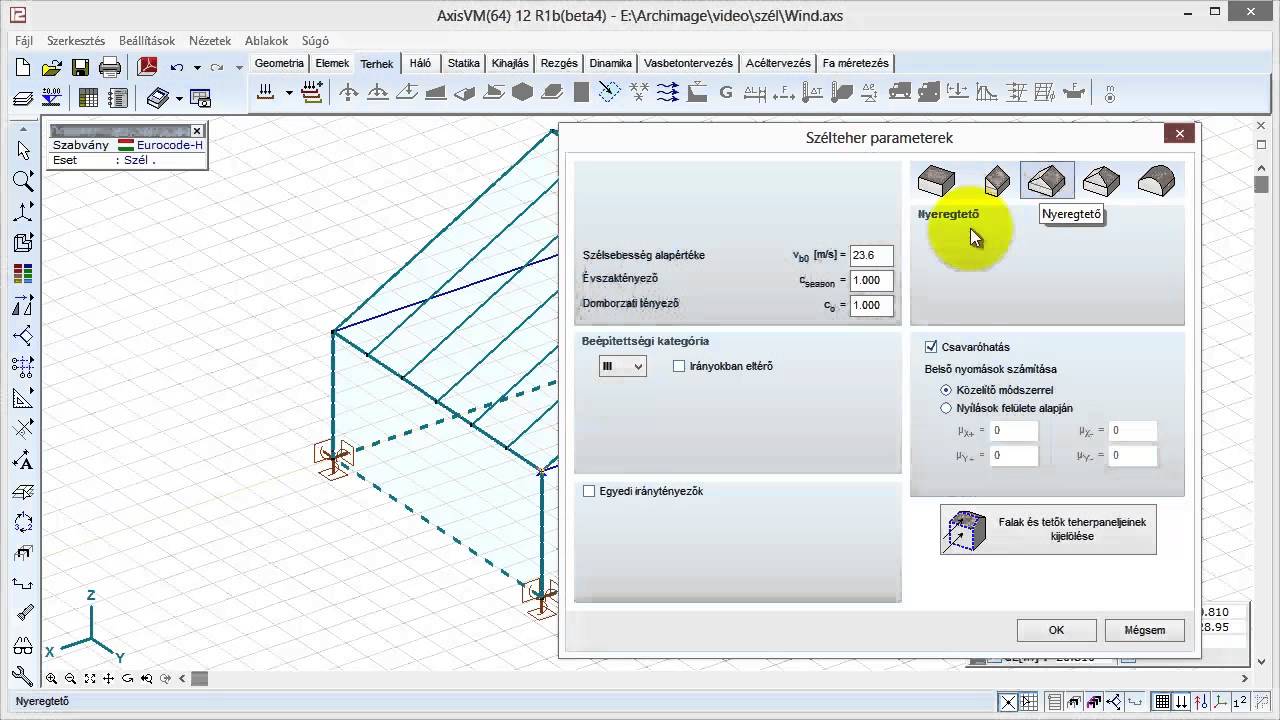Undo the last action
The height and width of the screenshot is (720, 1280).
(x=177, y=67)
